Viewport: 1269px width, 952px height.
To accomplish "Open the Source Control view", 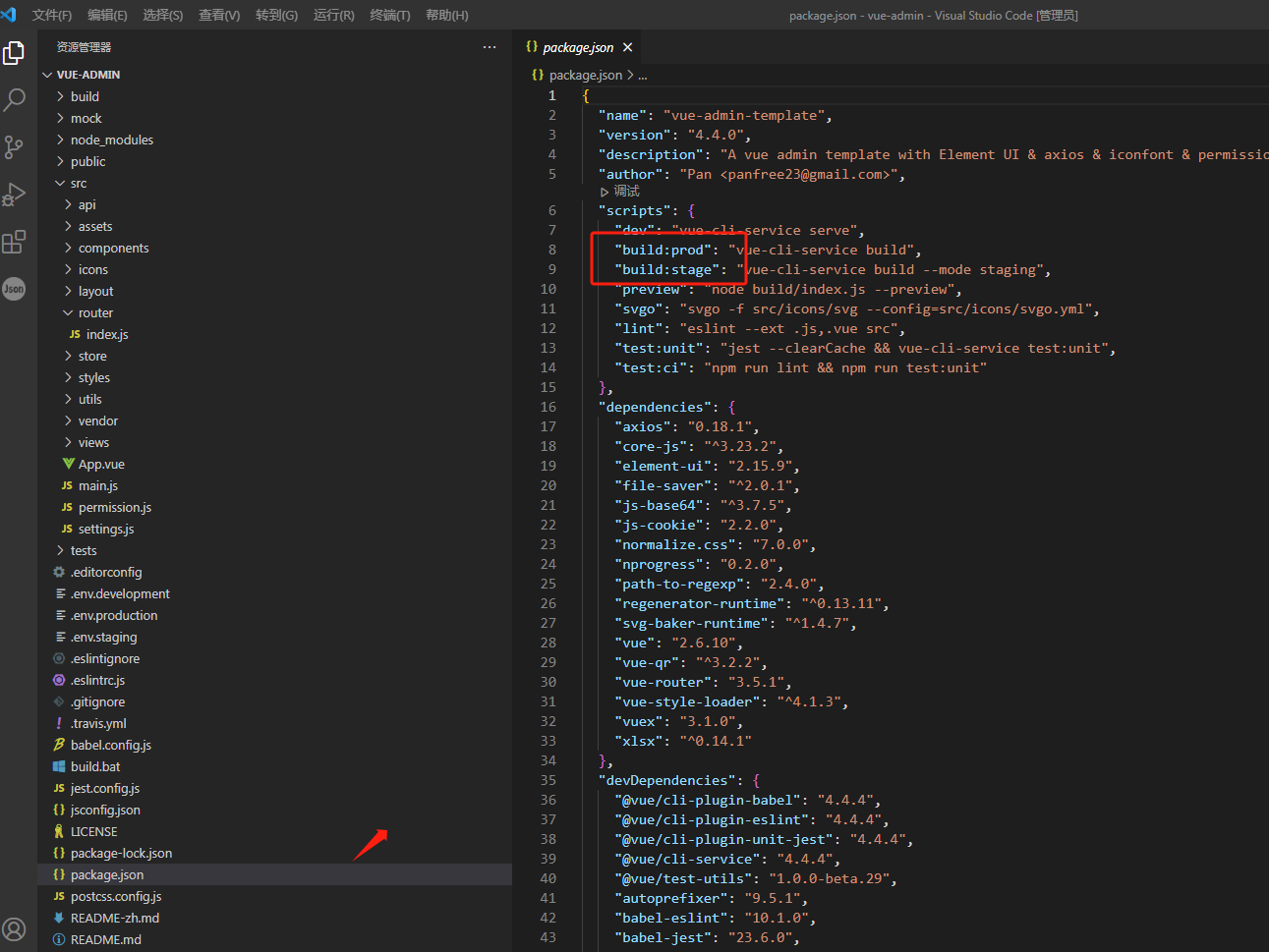I will (x=14, y=147).
